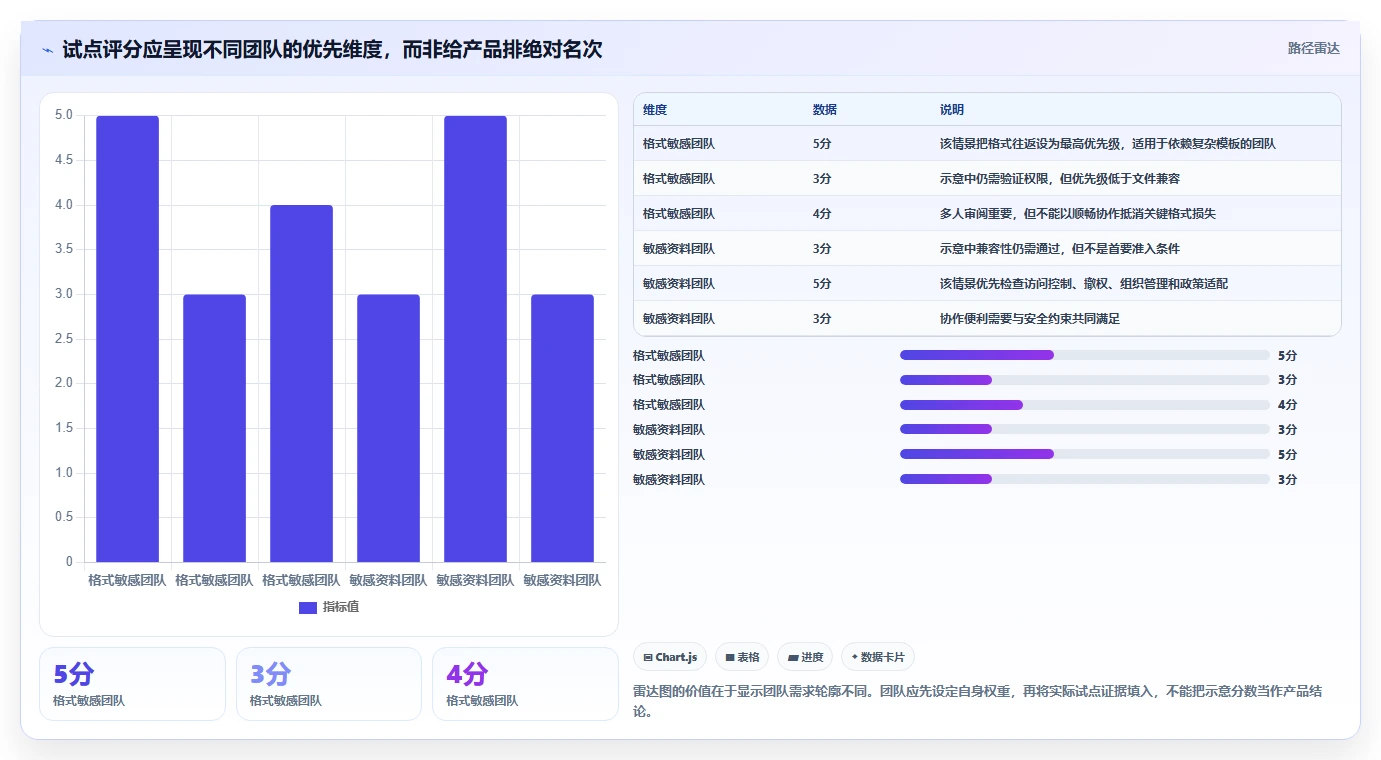Screen dimensions: 1381x760
Task: Select the 格式敏感团队 chart bar reaching 4.0
Action: coord(301,383)
